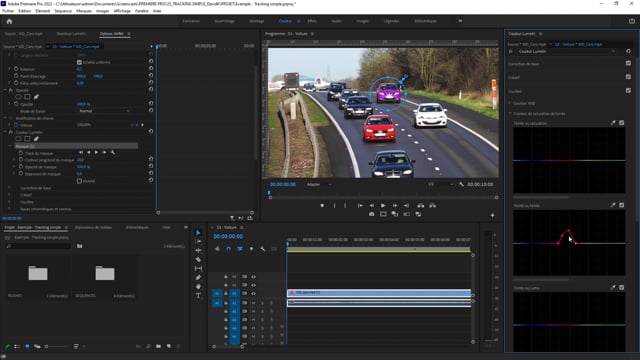Image resolution: width=640 pixels, height=360 pixels.
Task: Toggle Correction de base section checkbox in Lumetri
Action: (628, 63)
